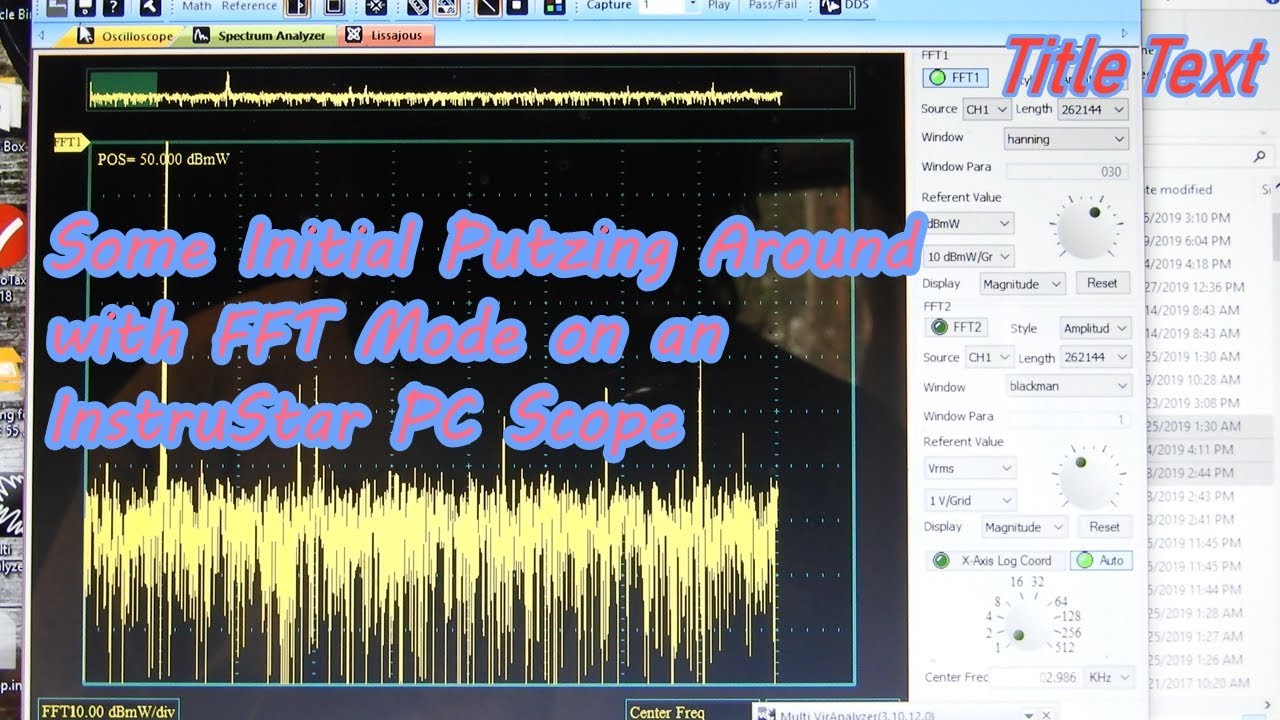Open the Vrms referent unit dropdown
The image size is (1280, 720).
pyautogui.click(x=969, y=468)
